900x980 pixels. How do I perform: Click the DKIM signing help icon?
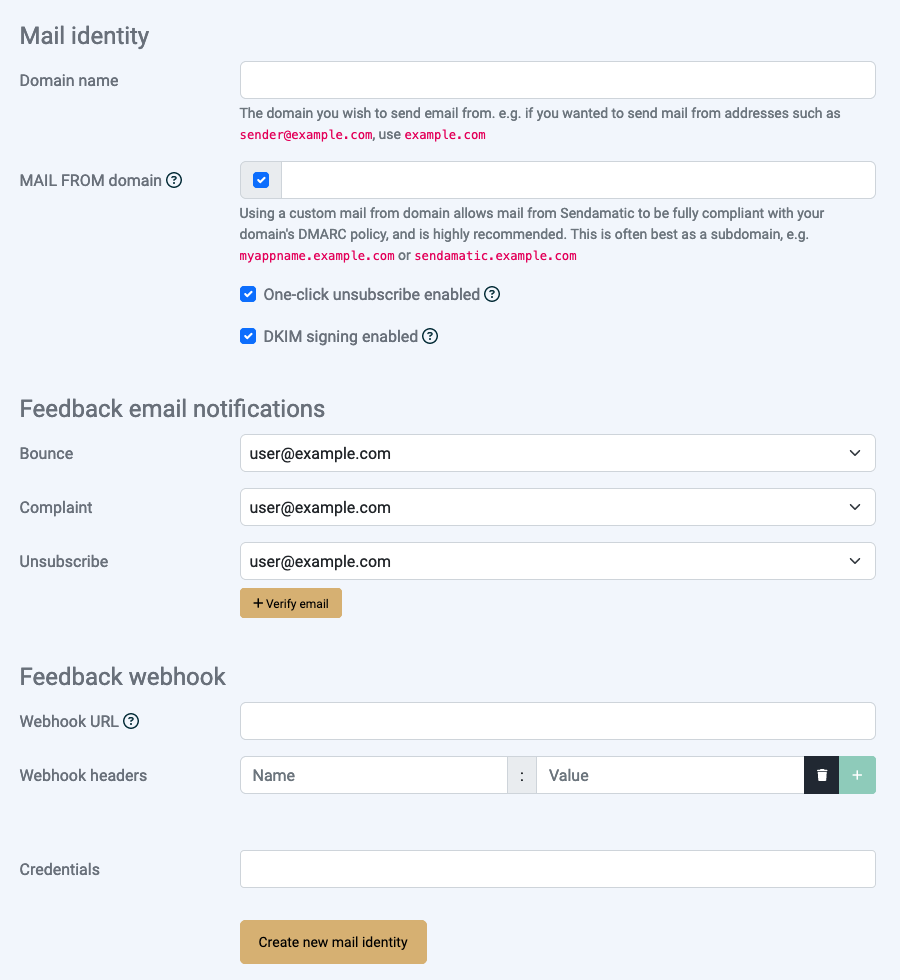[x=430, y=336]
